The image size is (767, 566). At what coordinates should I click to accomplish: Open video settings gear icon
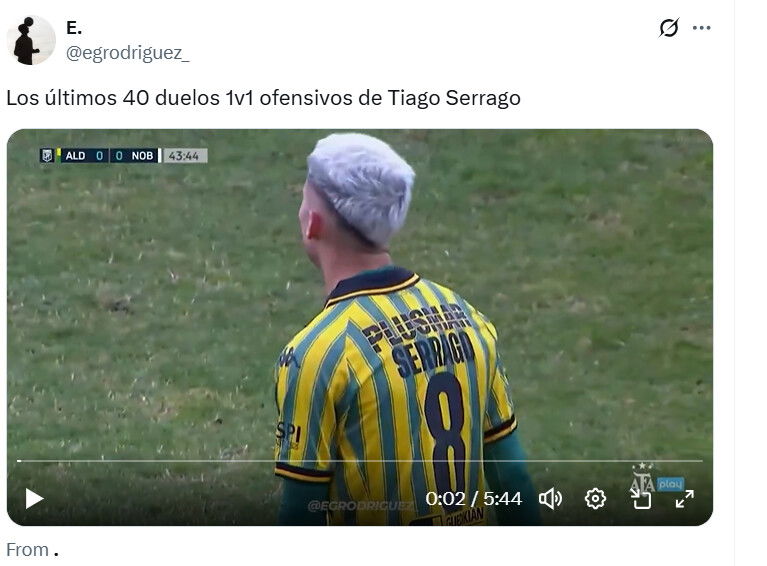(x=595, y=498)
